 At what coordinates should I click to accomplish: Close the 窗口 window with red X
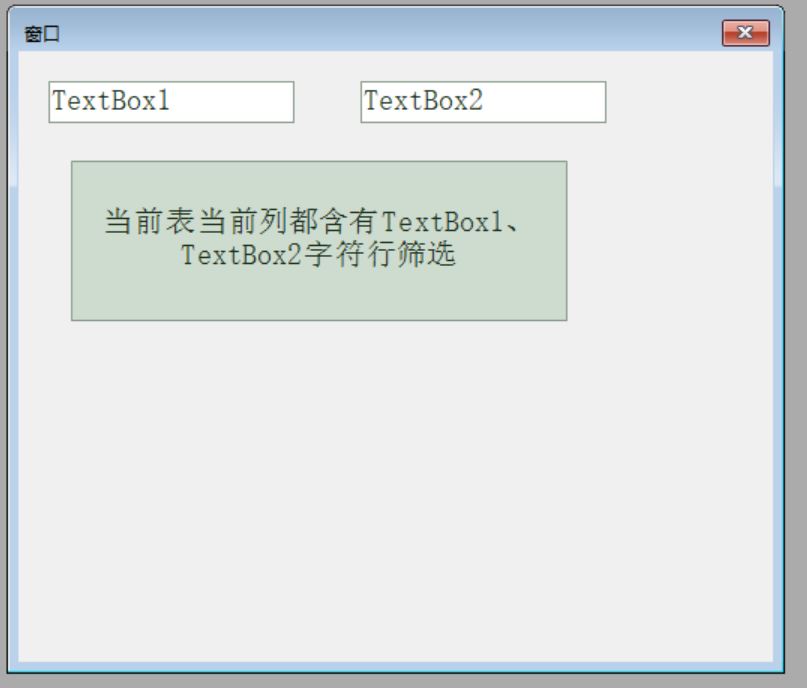pyautogui.click(x=745, y=34)
